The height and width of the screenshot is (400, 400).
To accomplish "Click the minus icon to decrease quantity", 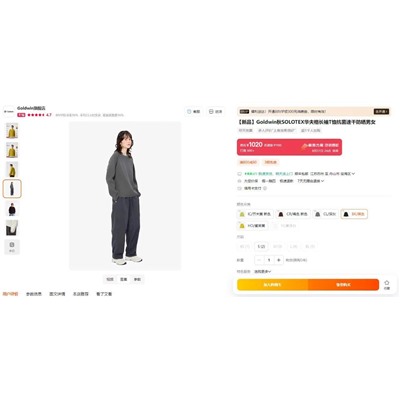I will pos(259,260).
